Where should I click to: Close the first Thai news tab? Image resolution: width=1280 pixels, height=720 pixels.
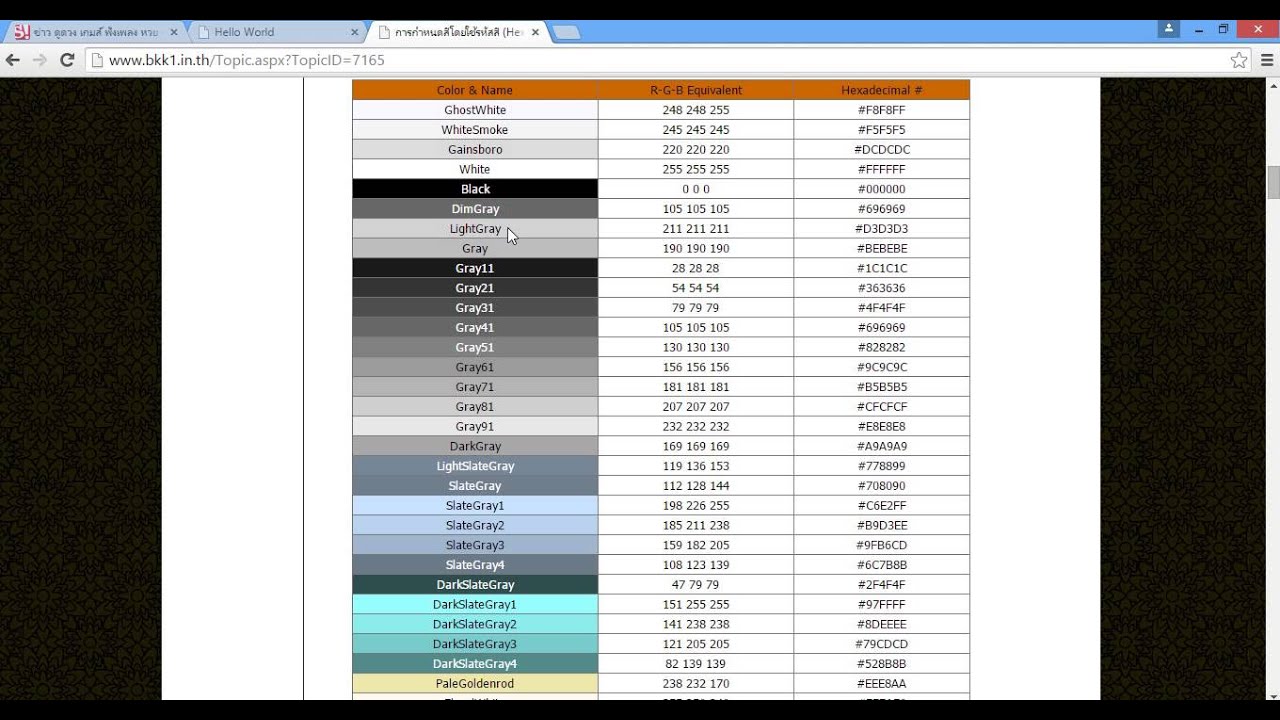pyautogui.click(x=174, y=32)
